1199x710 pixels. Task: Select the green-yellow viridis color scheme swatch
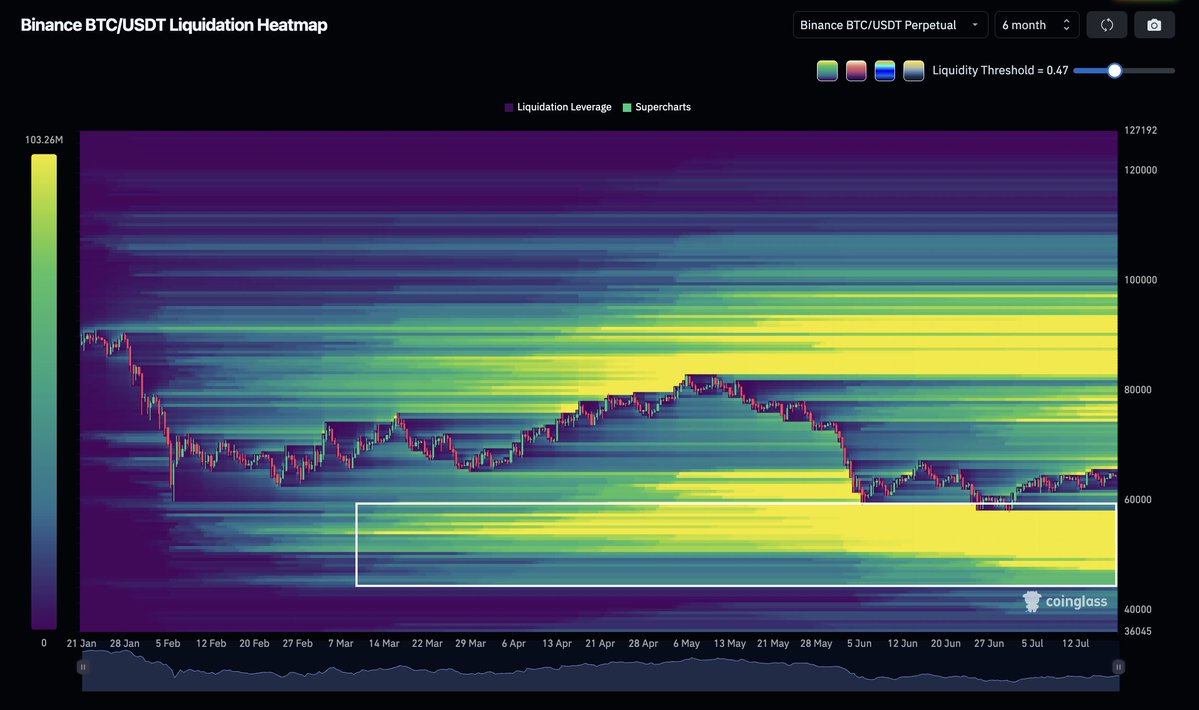[x=827, y=70]
